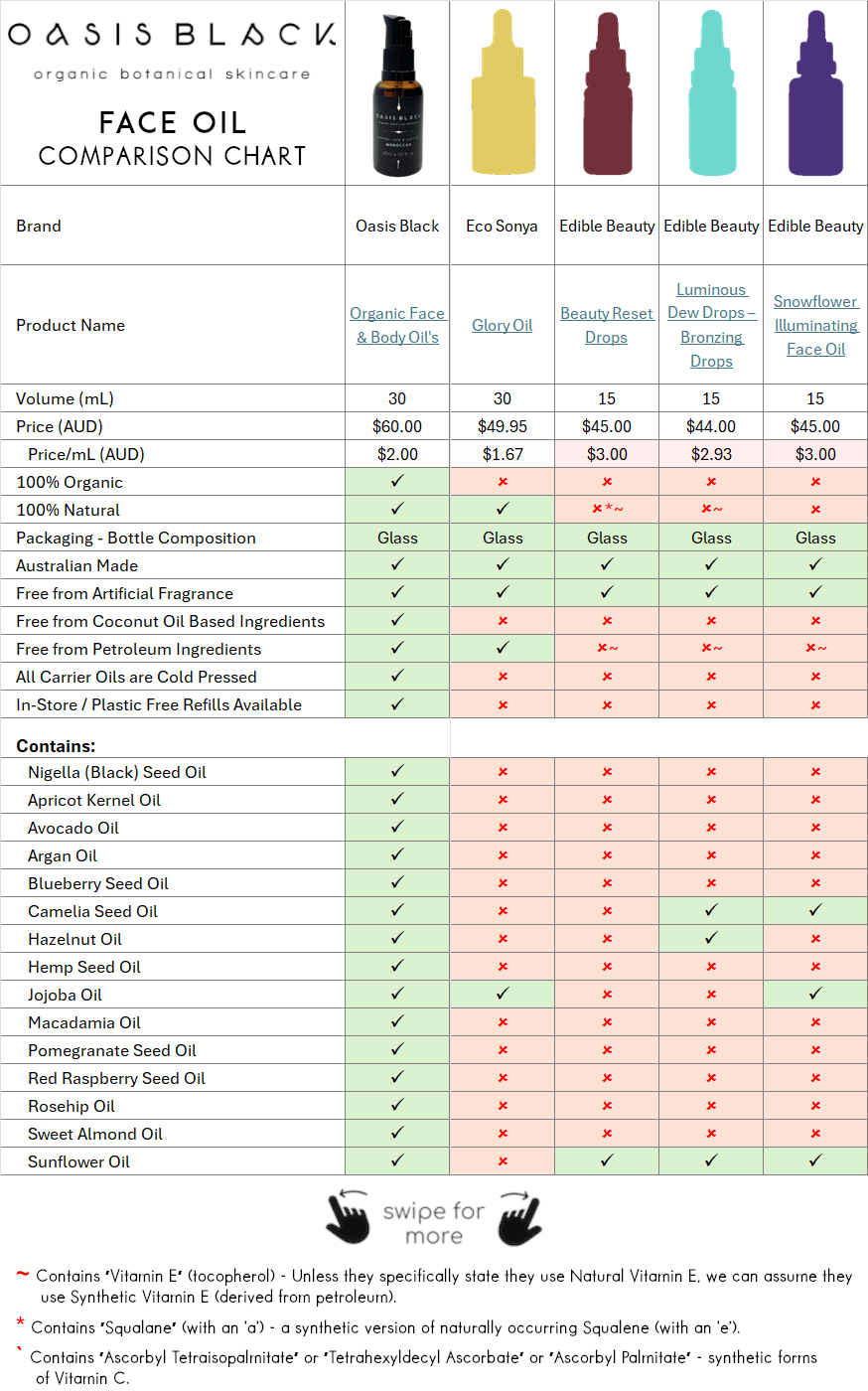Click the $60.00 price cell
Image resolution: width=868 pixels, height=1391 pixels.
click(397, 426)
